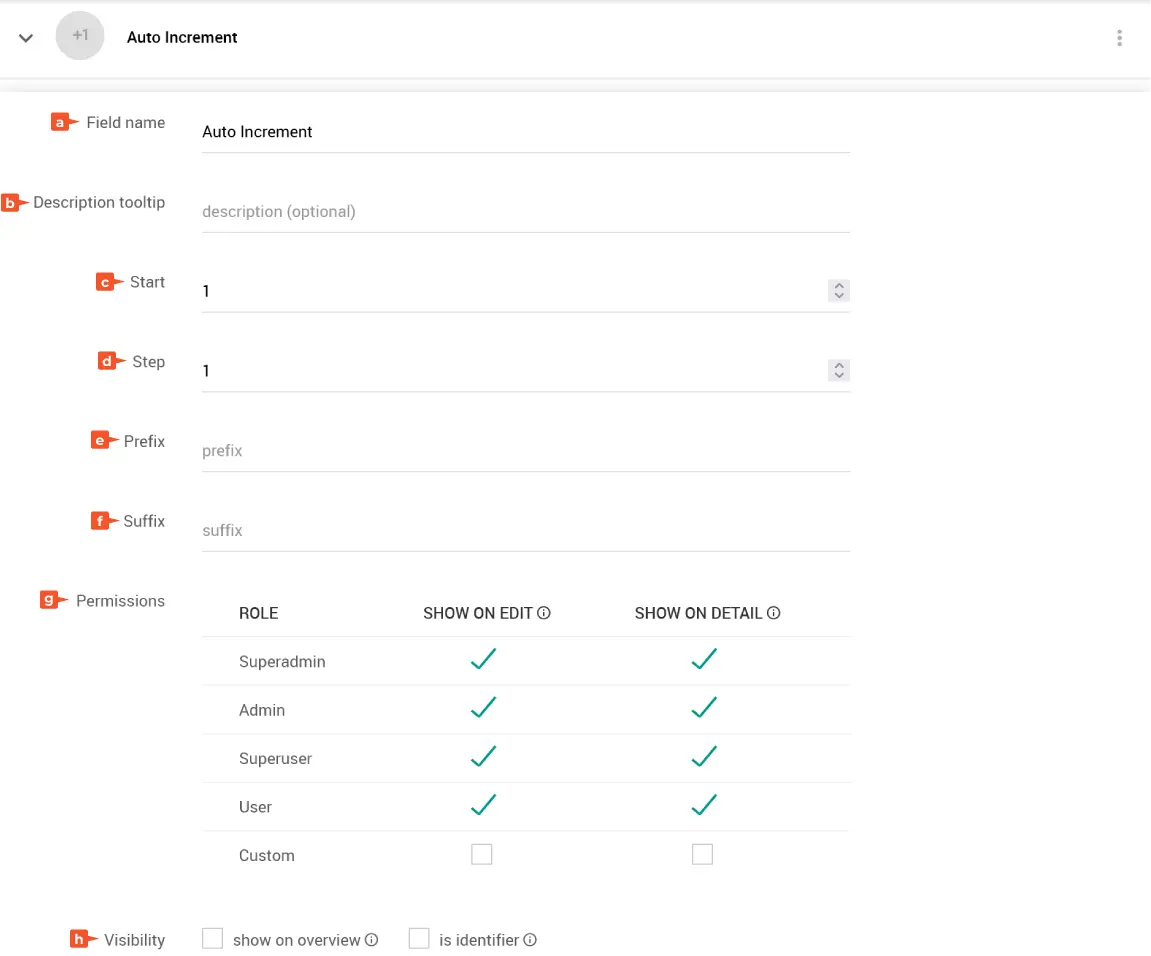Viewport: 1151px width, 956px height.
Task: Click info icon beside show on overview
Action: pos(372,940)
